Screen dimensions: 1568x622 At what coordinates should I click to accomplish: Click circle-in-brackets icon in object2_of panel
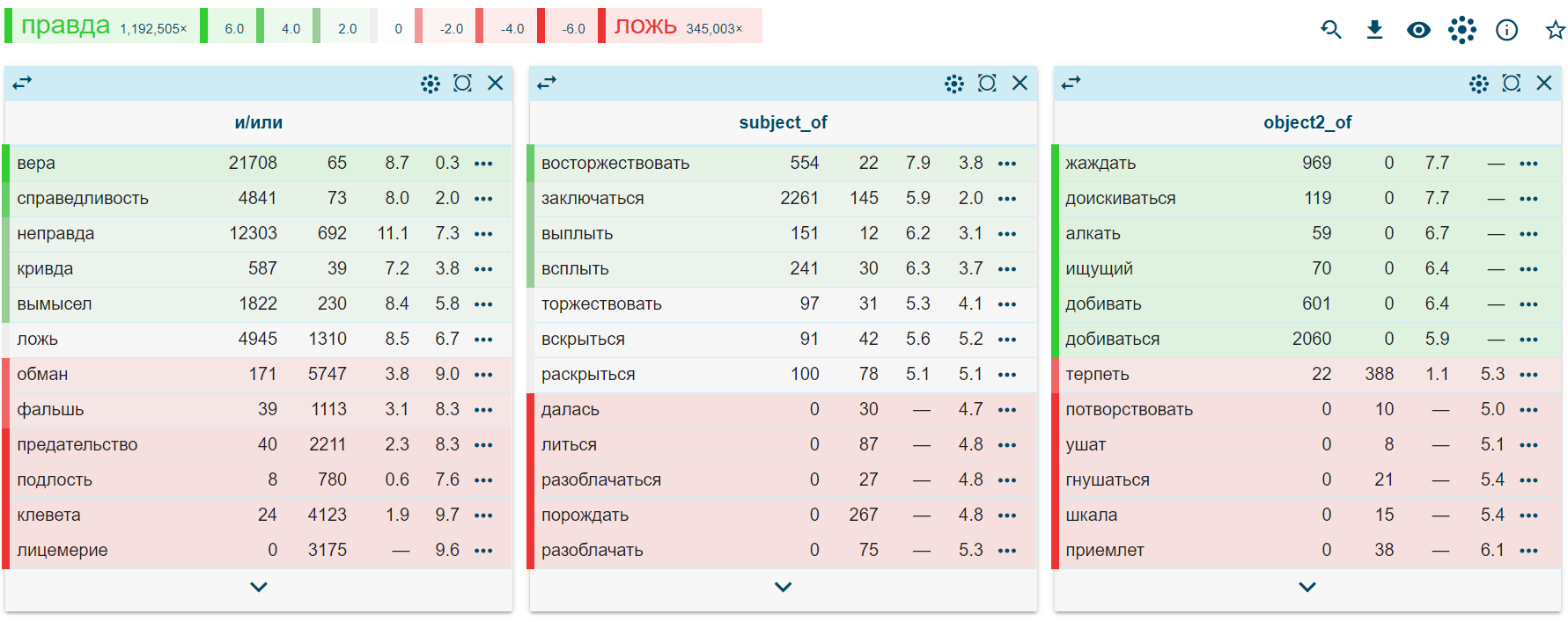1512,84
